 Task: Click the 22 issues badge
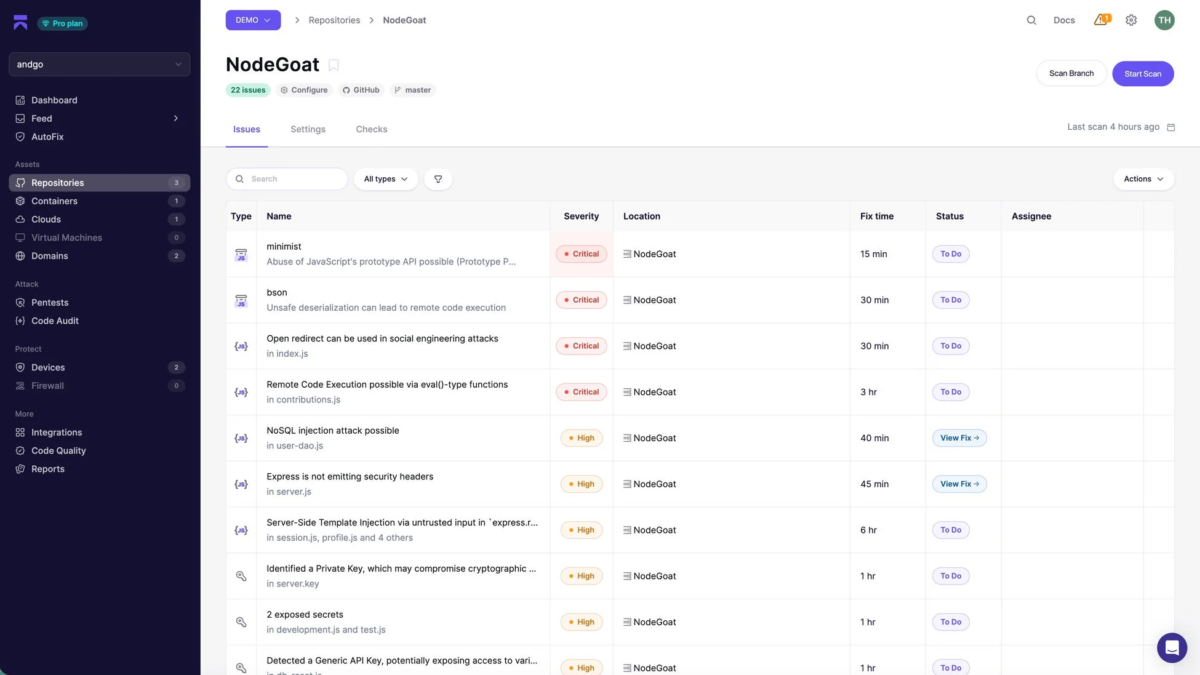click(248, 90)
